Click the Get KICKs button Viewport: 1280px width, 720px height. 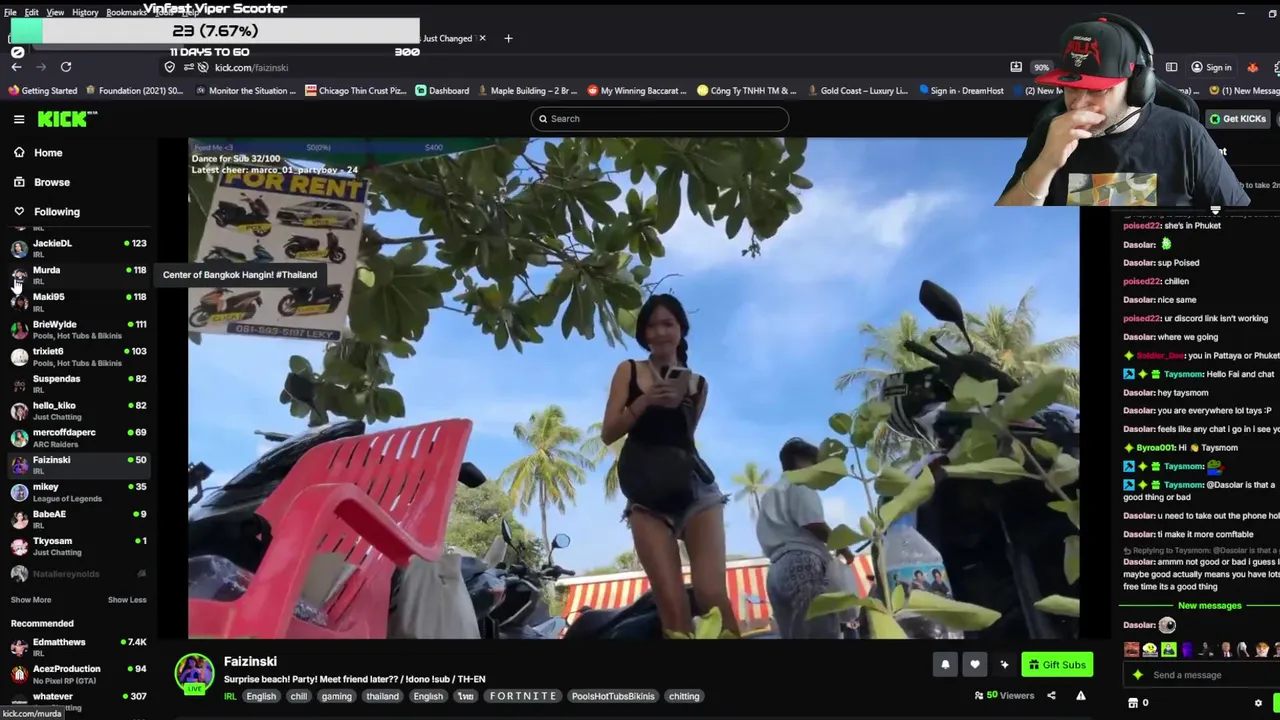click(1237, 119)
